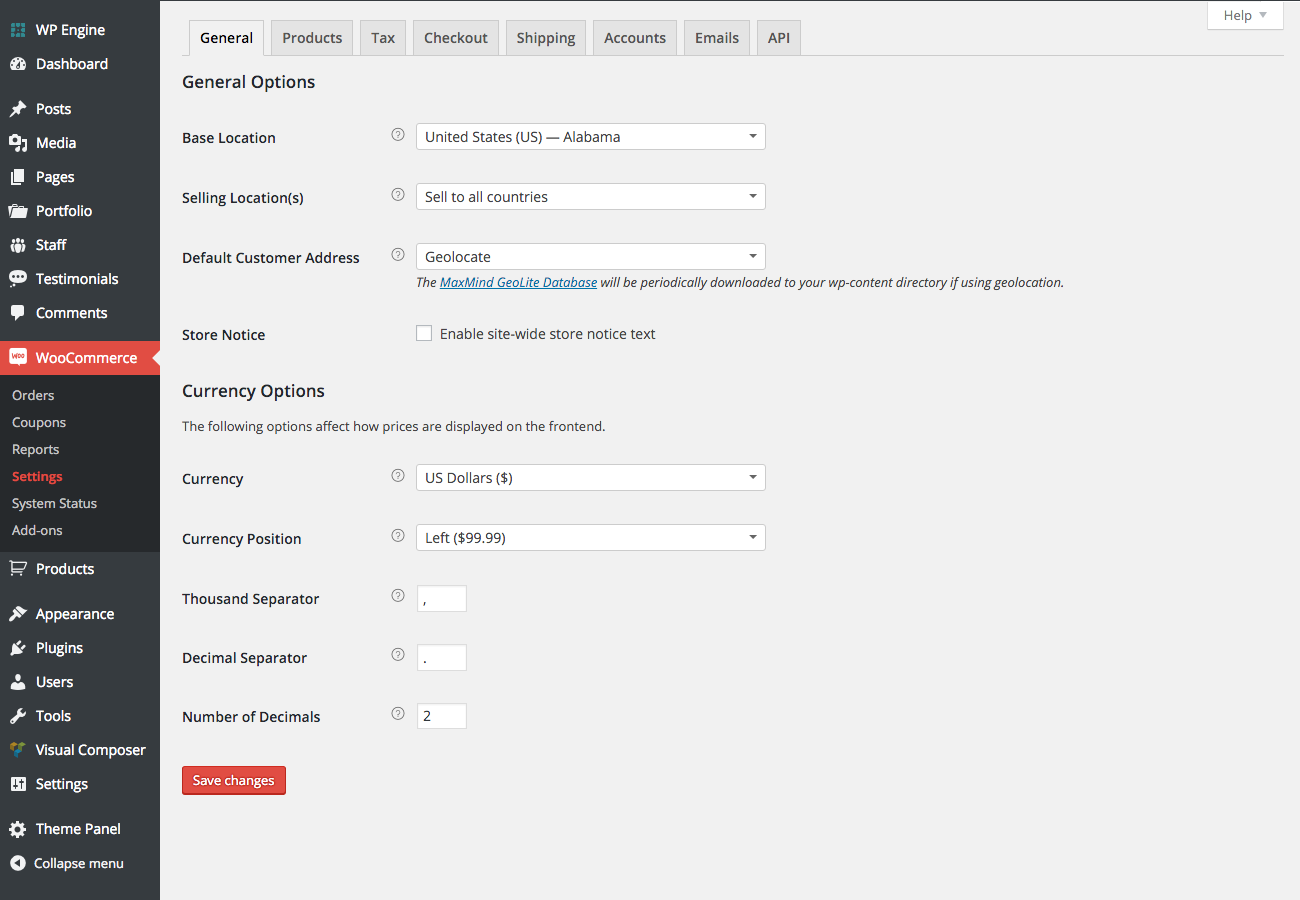
Task: Click the Staff group icon
Action: coord(18,245)
